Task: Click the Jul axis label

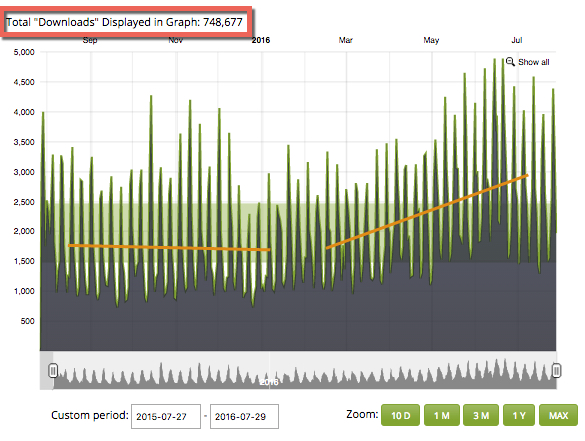Action: point(517,40)
